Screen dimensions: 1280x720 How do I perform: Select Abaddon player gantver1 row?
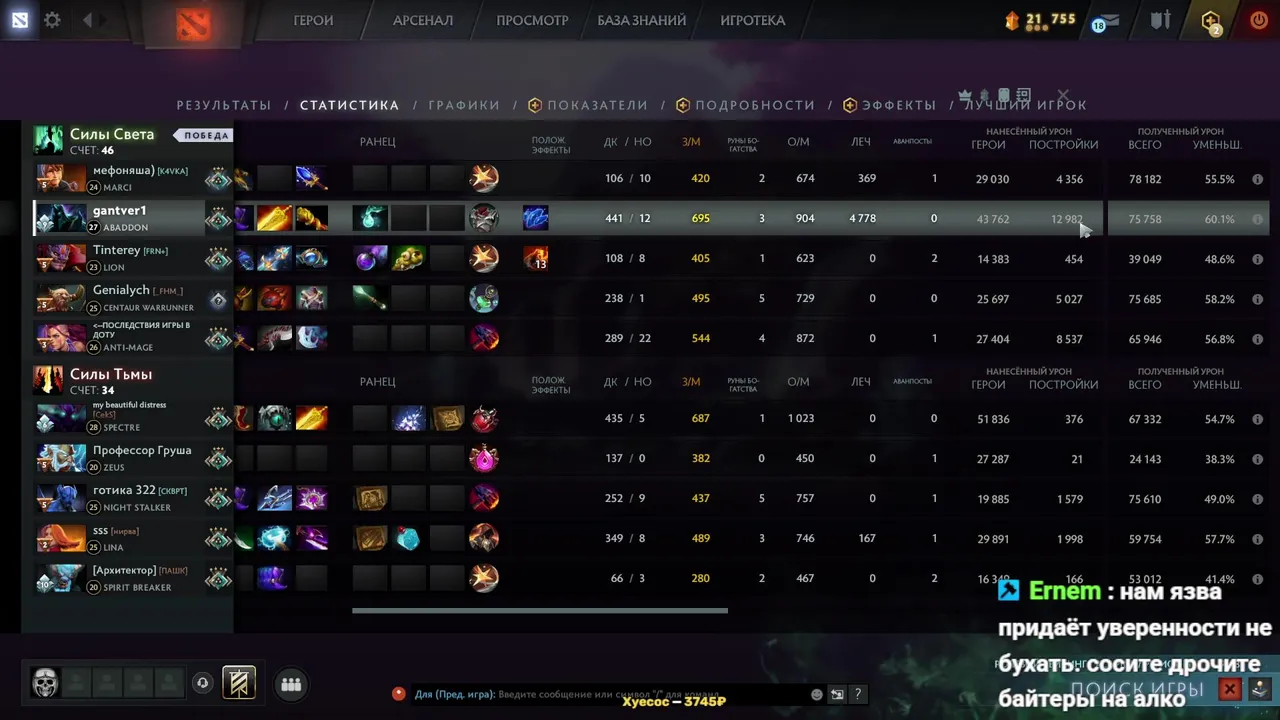tap(650, 218)
